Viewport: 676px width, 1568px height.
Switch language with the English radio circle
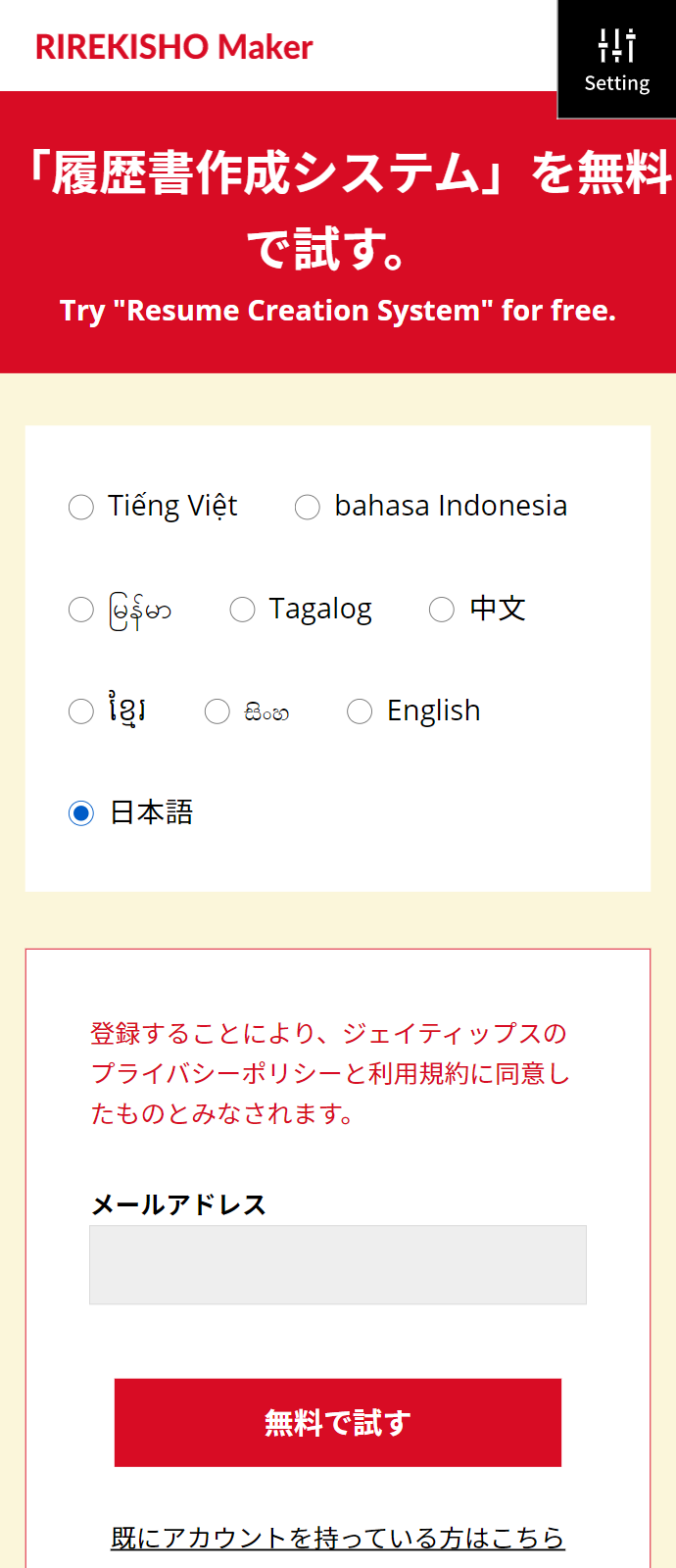pyautogui.click(x=360, y=711)
